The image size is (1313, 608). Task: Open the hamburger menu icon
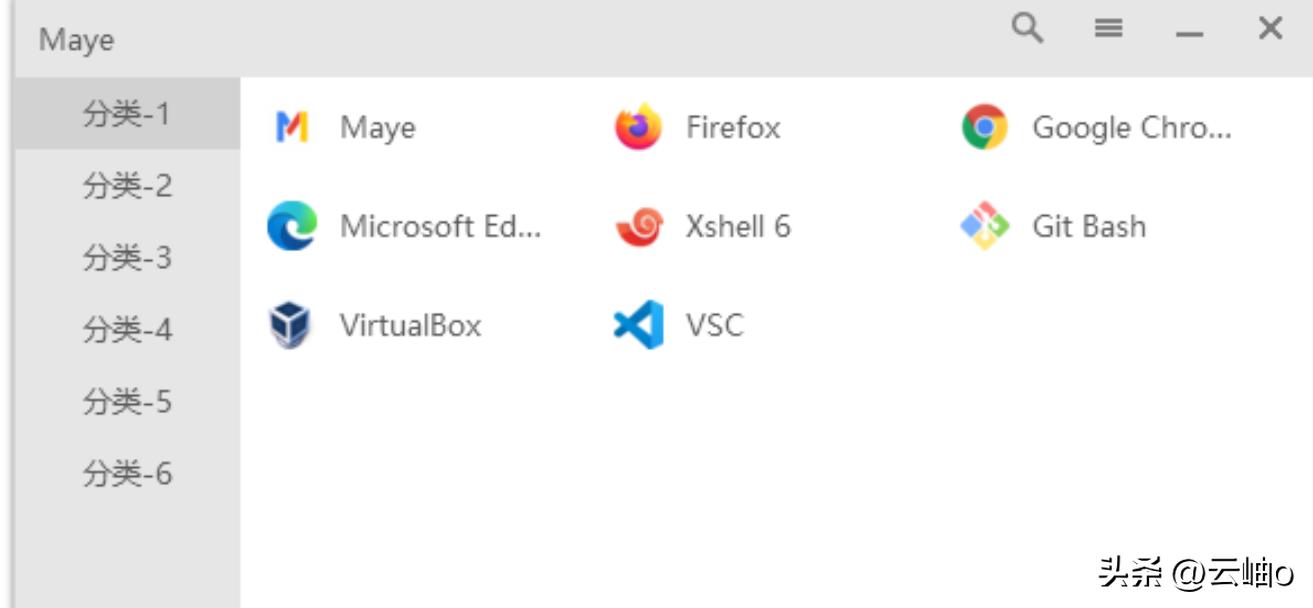pos(1108,29)
